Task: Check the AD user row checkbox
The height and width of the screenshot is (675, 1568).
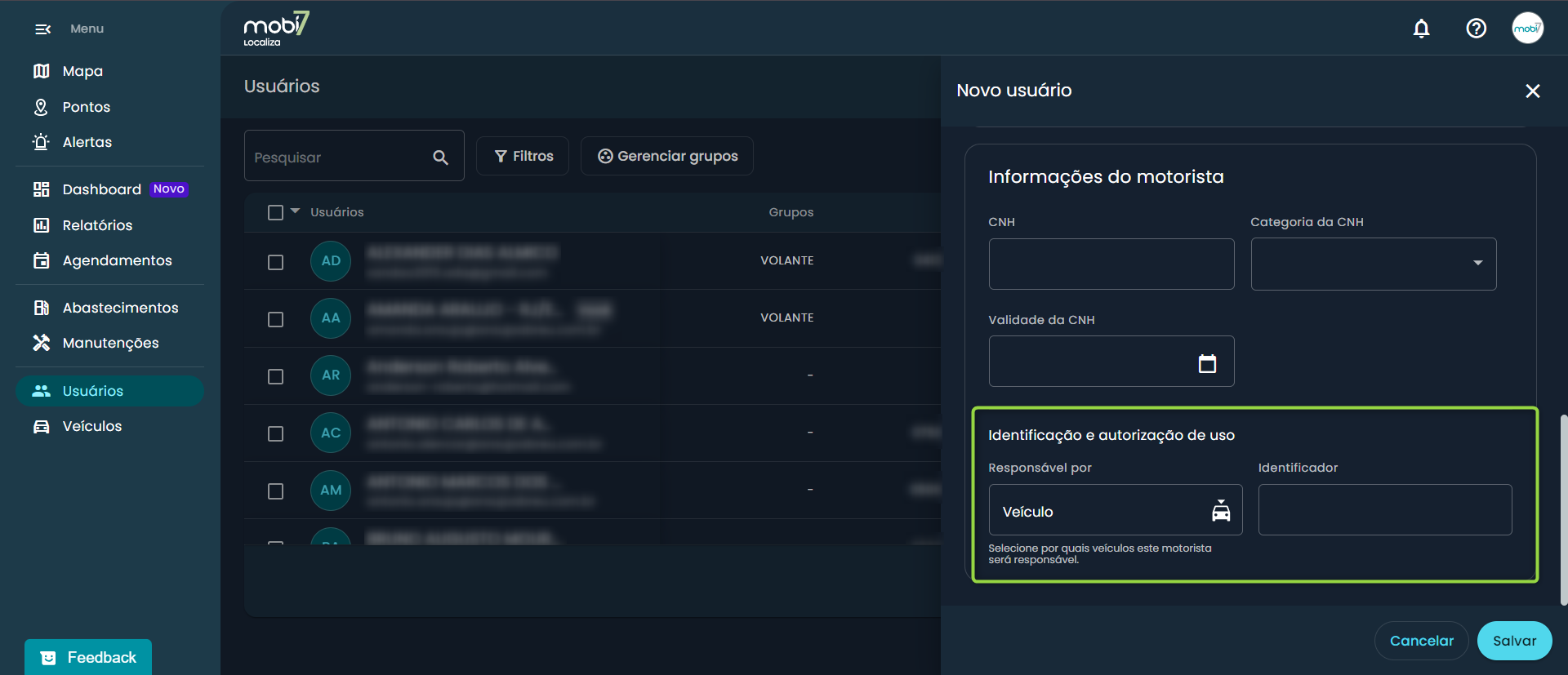Action: pyautogui.click(x=275, y=262)
